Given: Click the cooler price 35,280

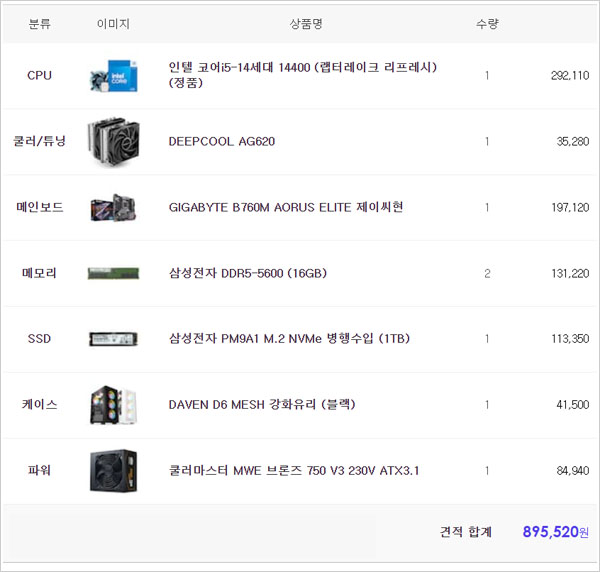Looking at the screenshot, I should point(573,142).
